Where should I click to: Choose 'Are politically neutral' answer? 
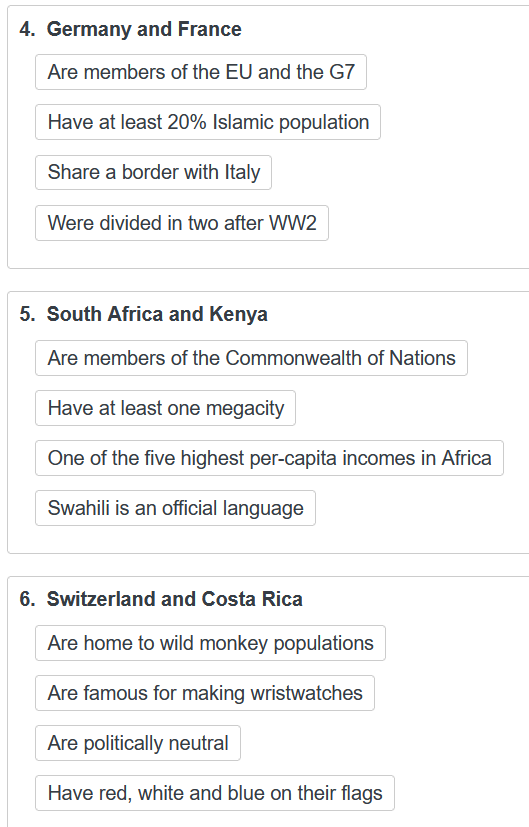138,743
